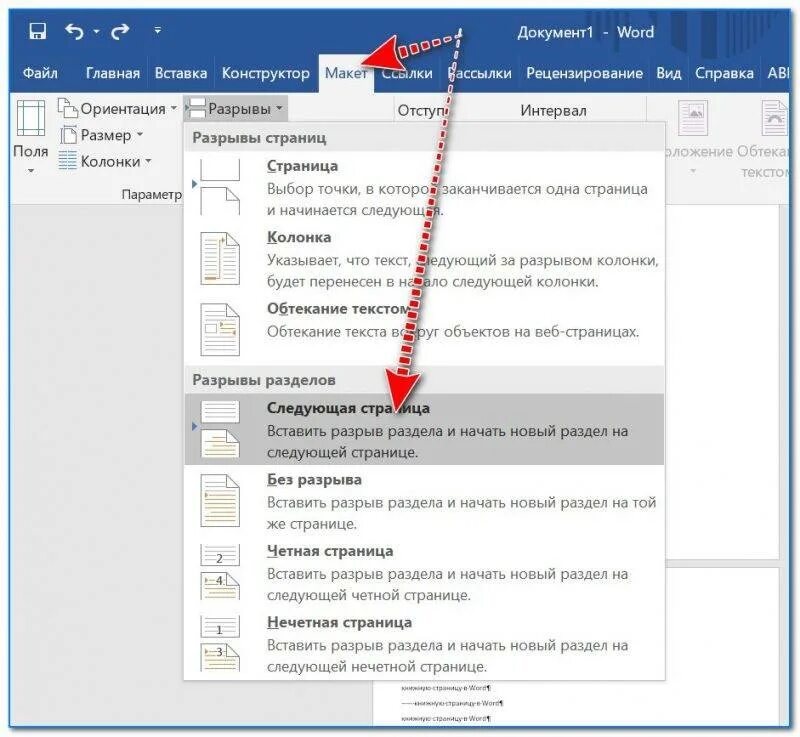The image size is (800, 737).
Task: Switch to the Конструктор tab
Action: pos(265,73)
